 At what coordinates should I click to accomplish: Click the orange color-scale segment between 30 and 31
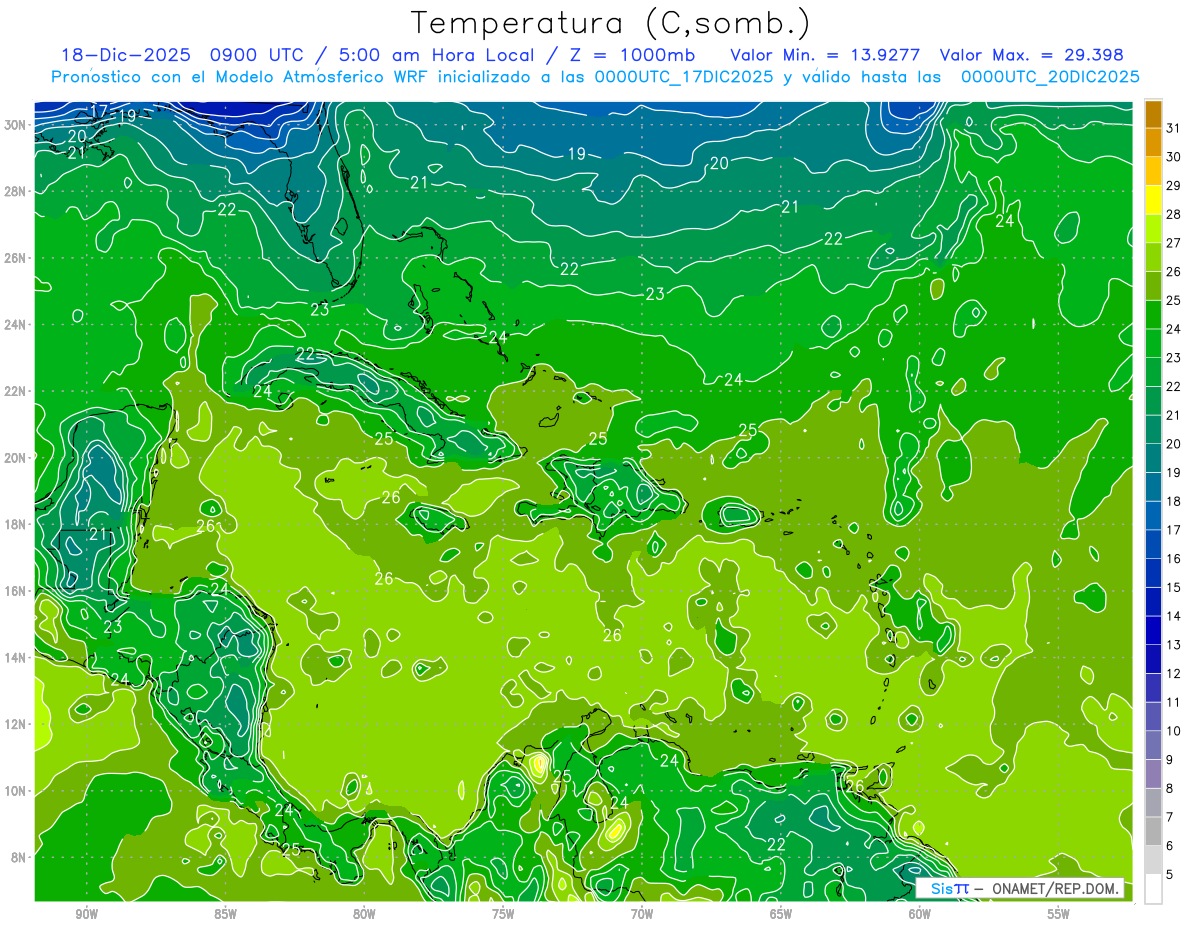(x=1153, y=142)
